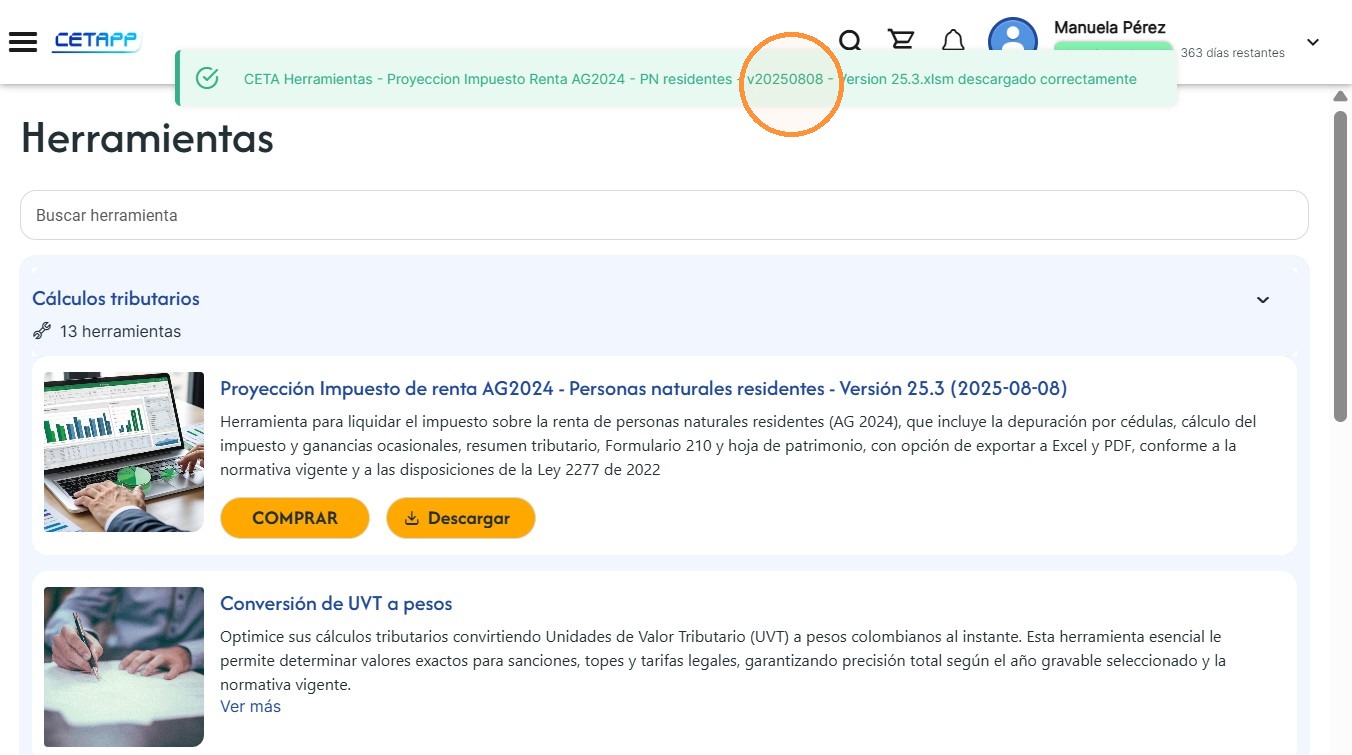Click the user avatar icon
Image resolution: width=1352 pixels, height=755 pixels.
coord(1012,39)
